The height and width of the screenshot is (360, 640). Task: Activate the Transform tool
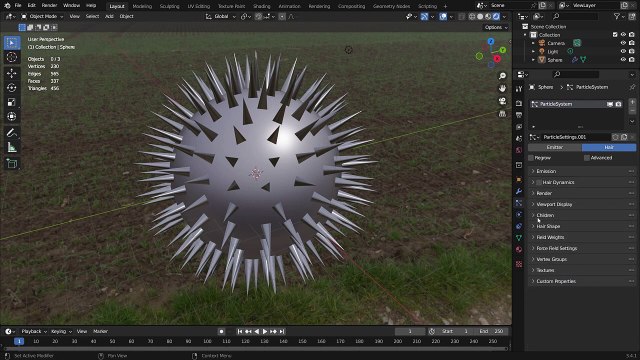point(12,117)
